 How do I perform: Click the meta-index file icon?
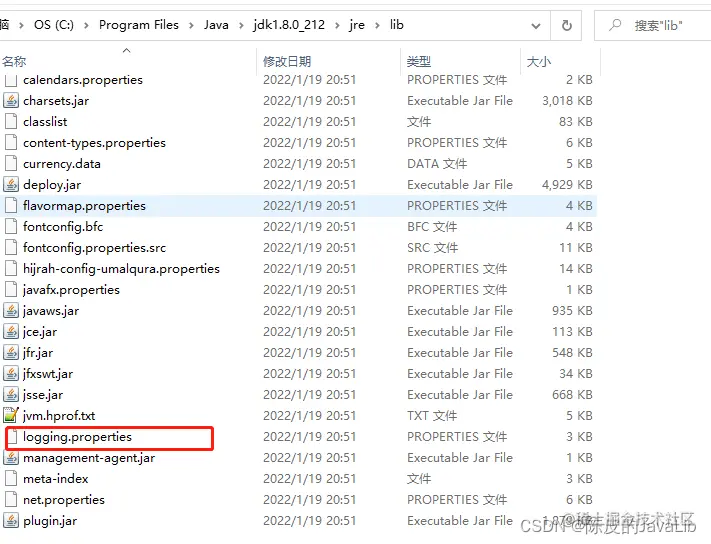point(11,478)
